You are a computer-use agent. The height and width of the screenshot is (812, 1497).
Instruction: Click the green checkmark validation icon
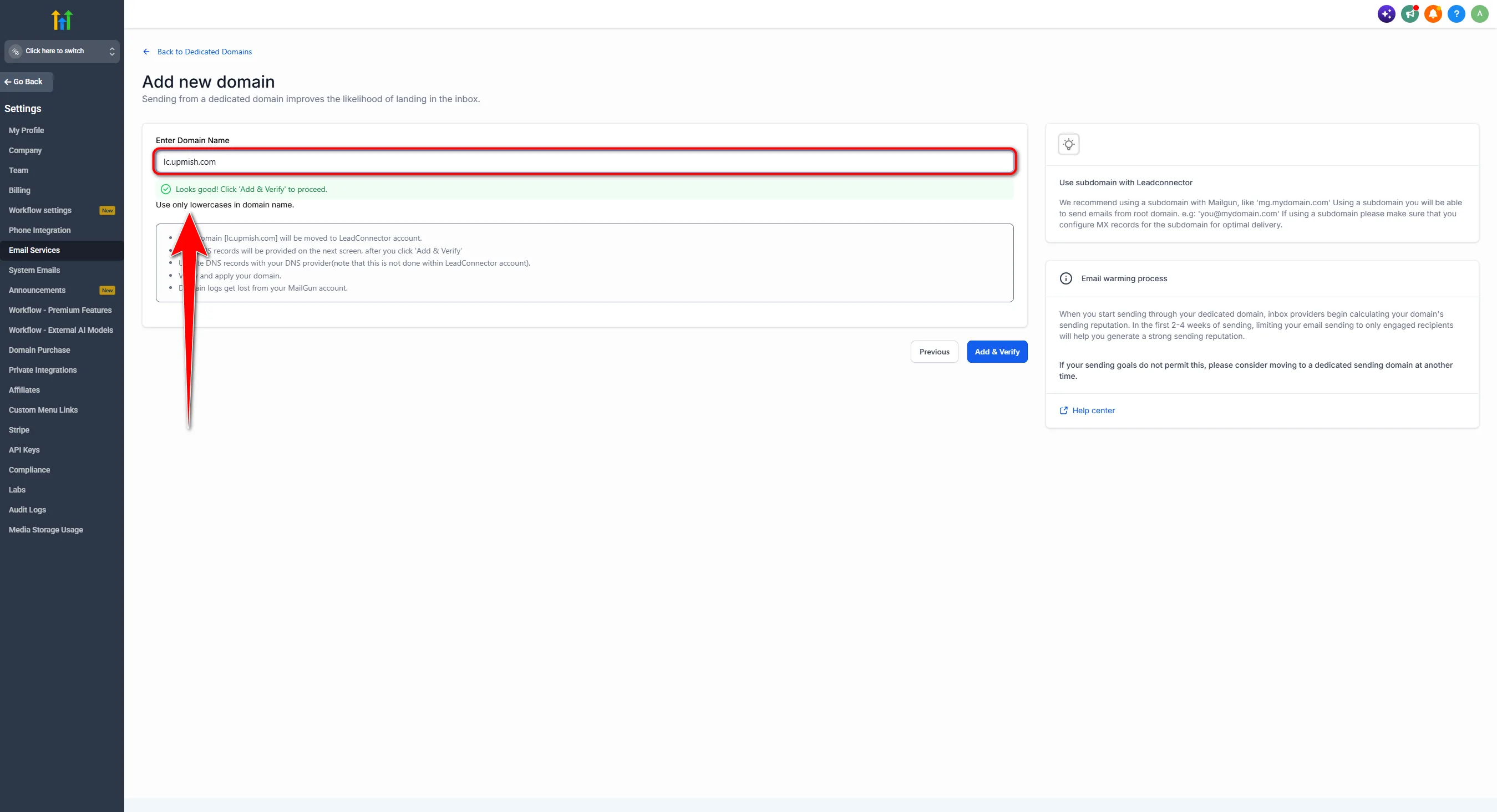[x=166, y=189]
